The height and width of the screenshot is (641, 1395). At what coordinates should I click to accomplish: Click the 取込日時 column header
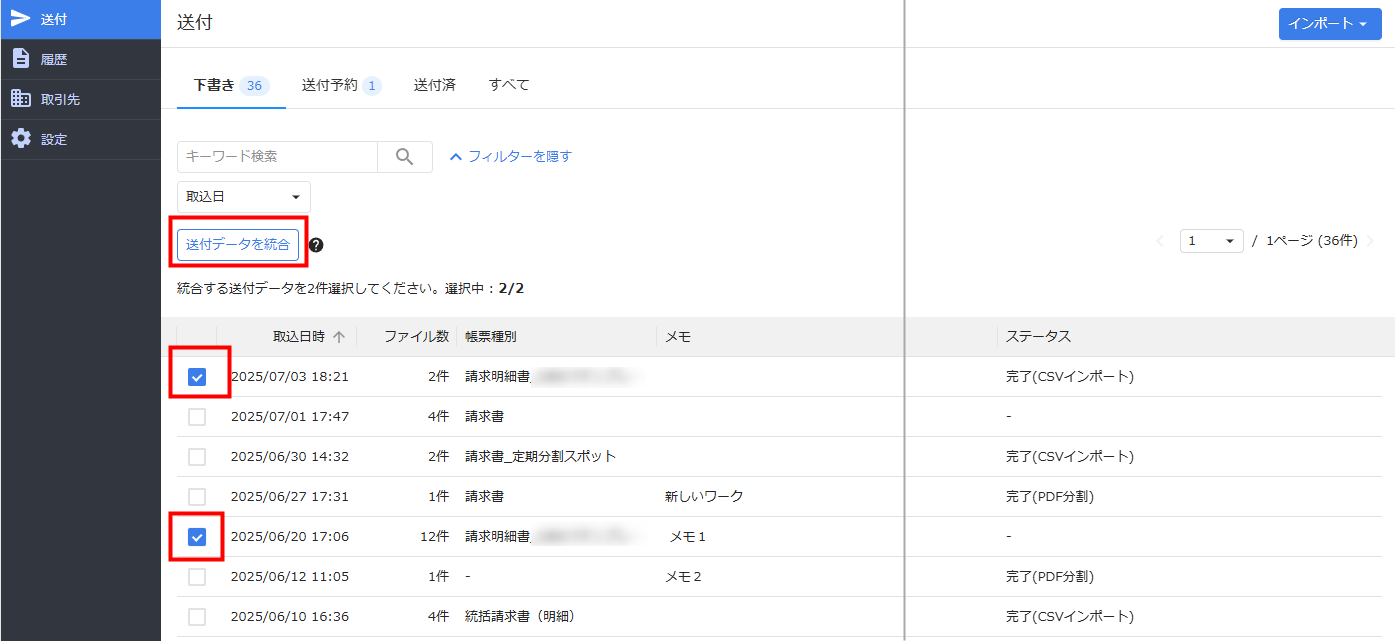pos(299,337)
